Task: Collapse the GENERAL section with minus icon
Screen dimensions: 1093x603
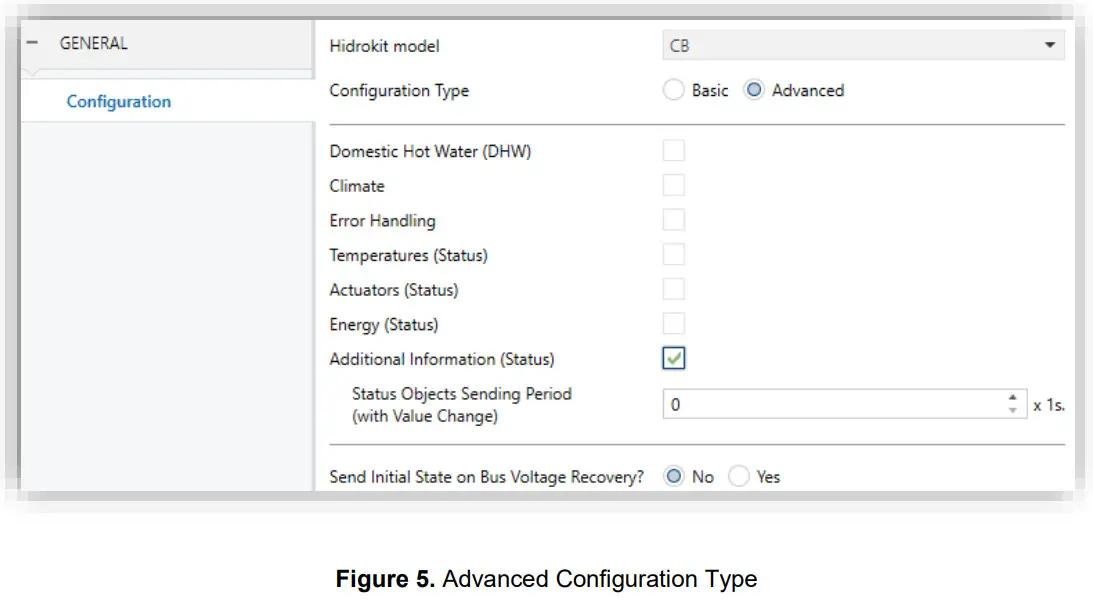Action: 32,44
